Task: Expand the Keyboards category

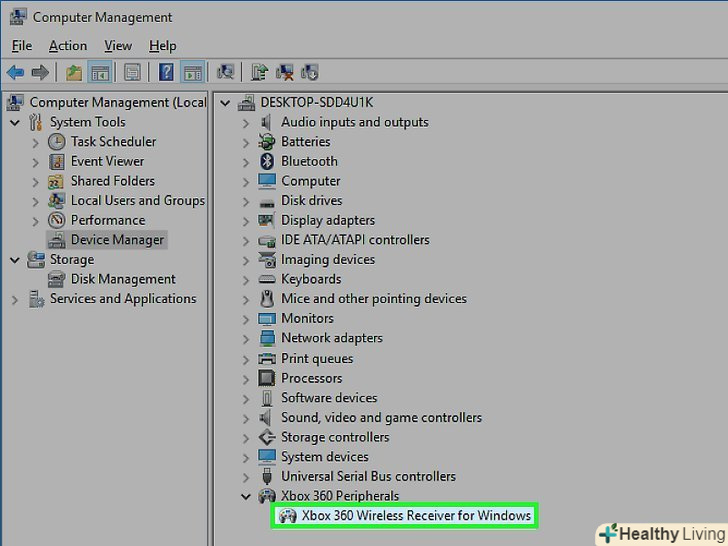Action: point(246,280)
